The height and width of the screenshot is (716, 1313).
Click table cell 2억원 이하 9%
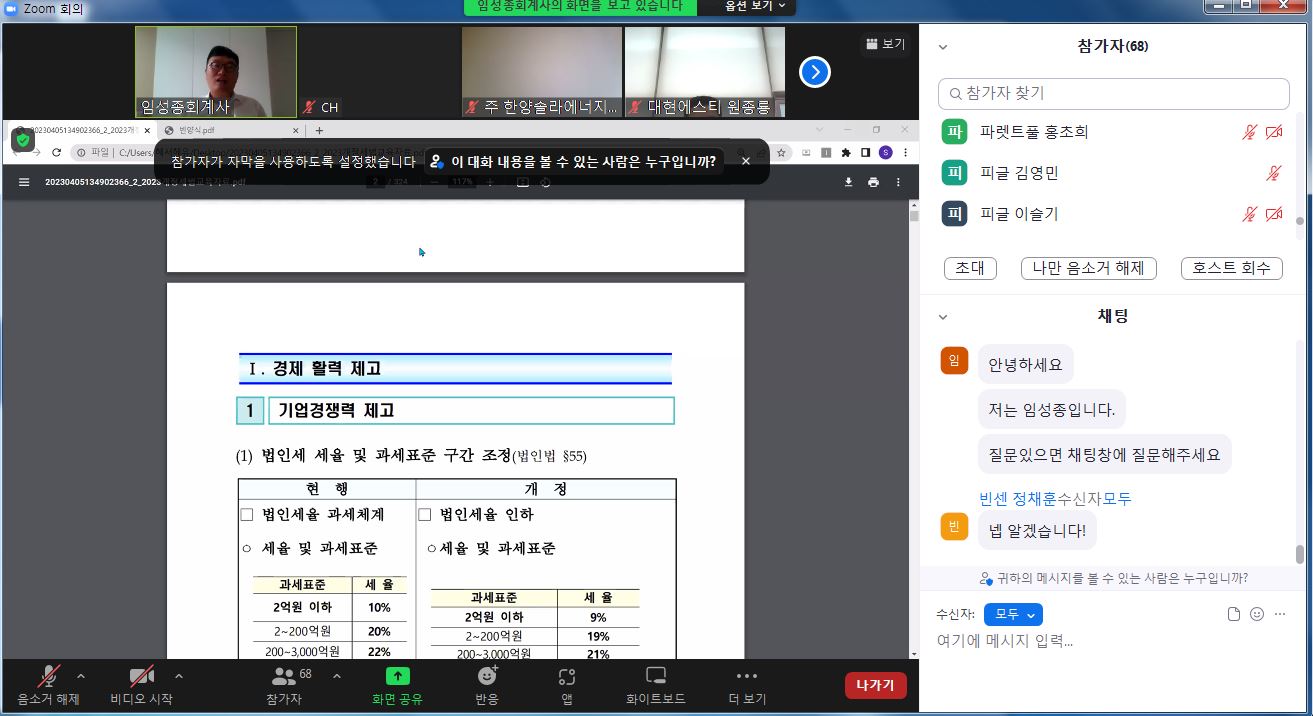tap(535, 617)
